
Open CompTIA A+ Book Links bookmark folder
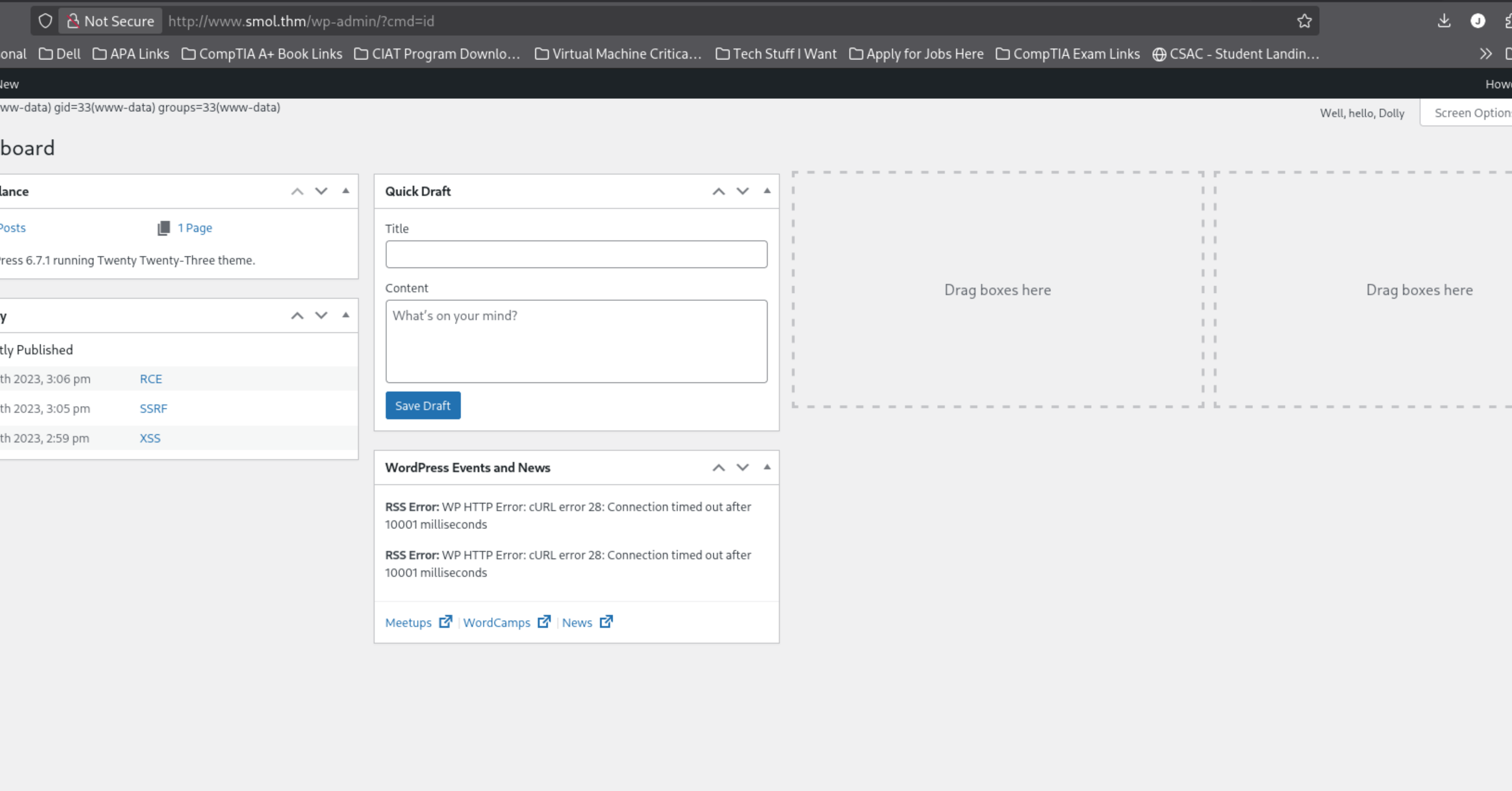(x=262, y=54)
